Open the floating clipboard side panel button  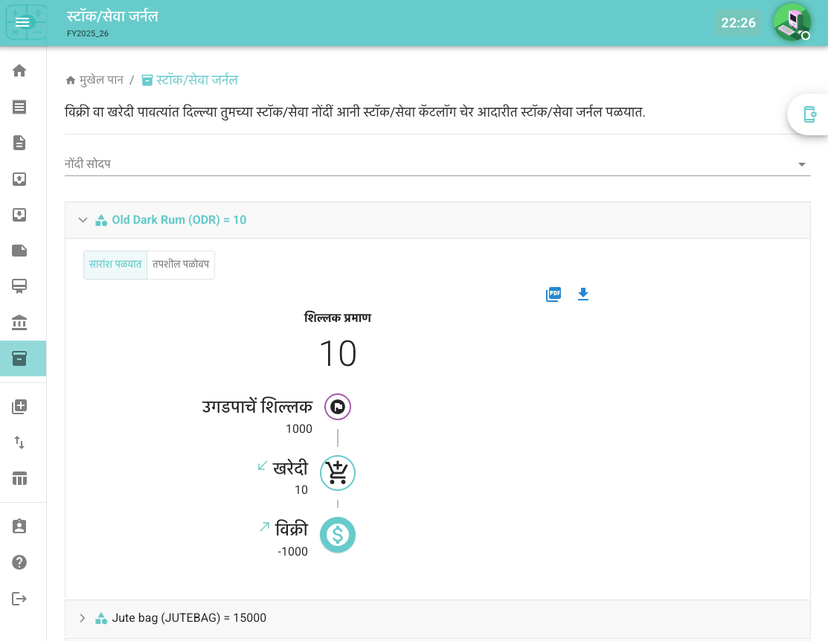point(809,115)
